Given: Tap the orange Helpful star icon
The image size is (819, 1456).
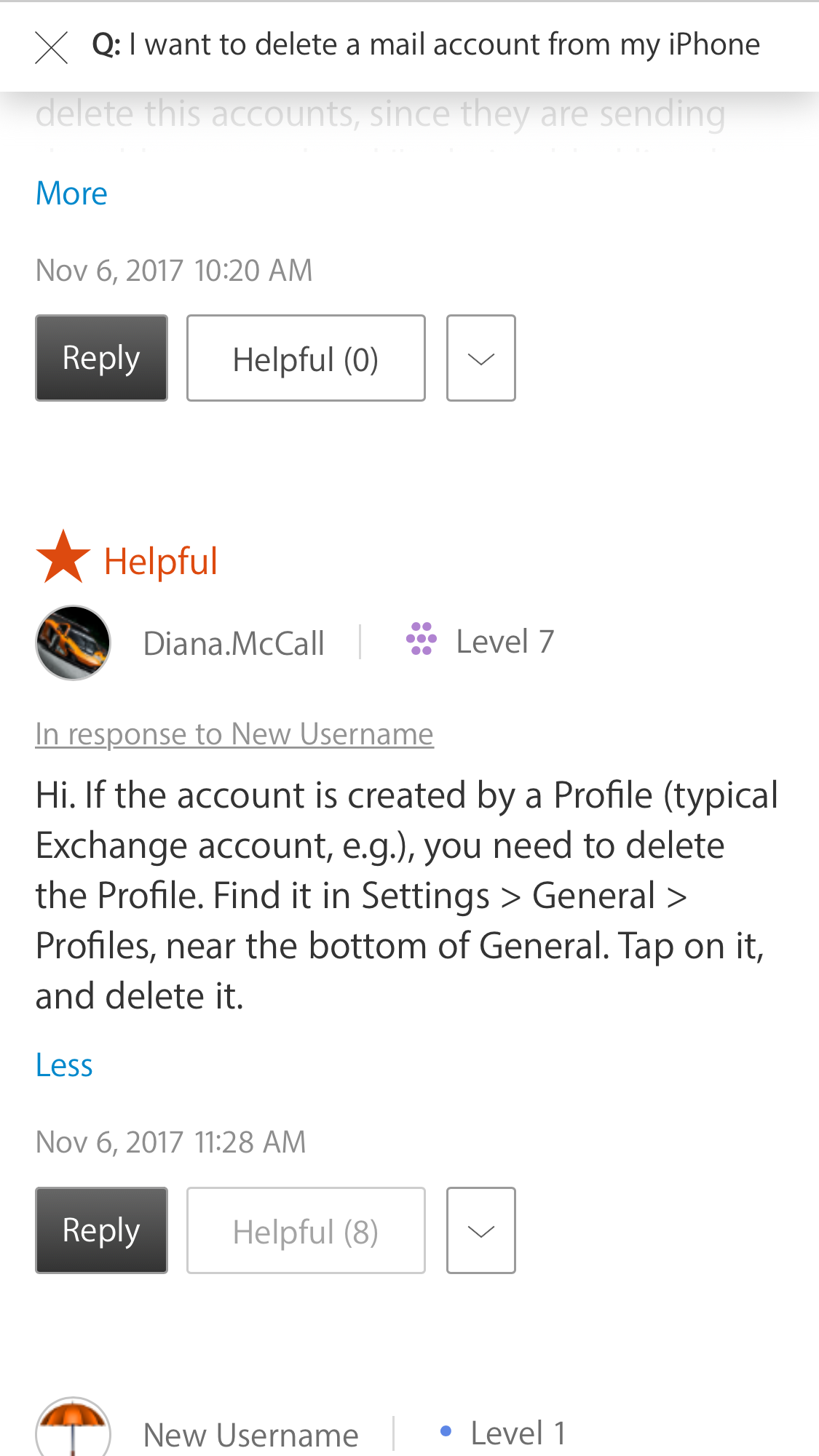Looking at the screenshot, I should (63, 557).
